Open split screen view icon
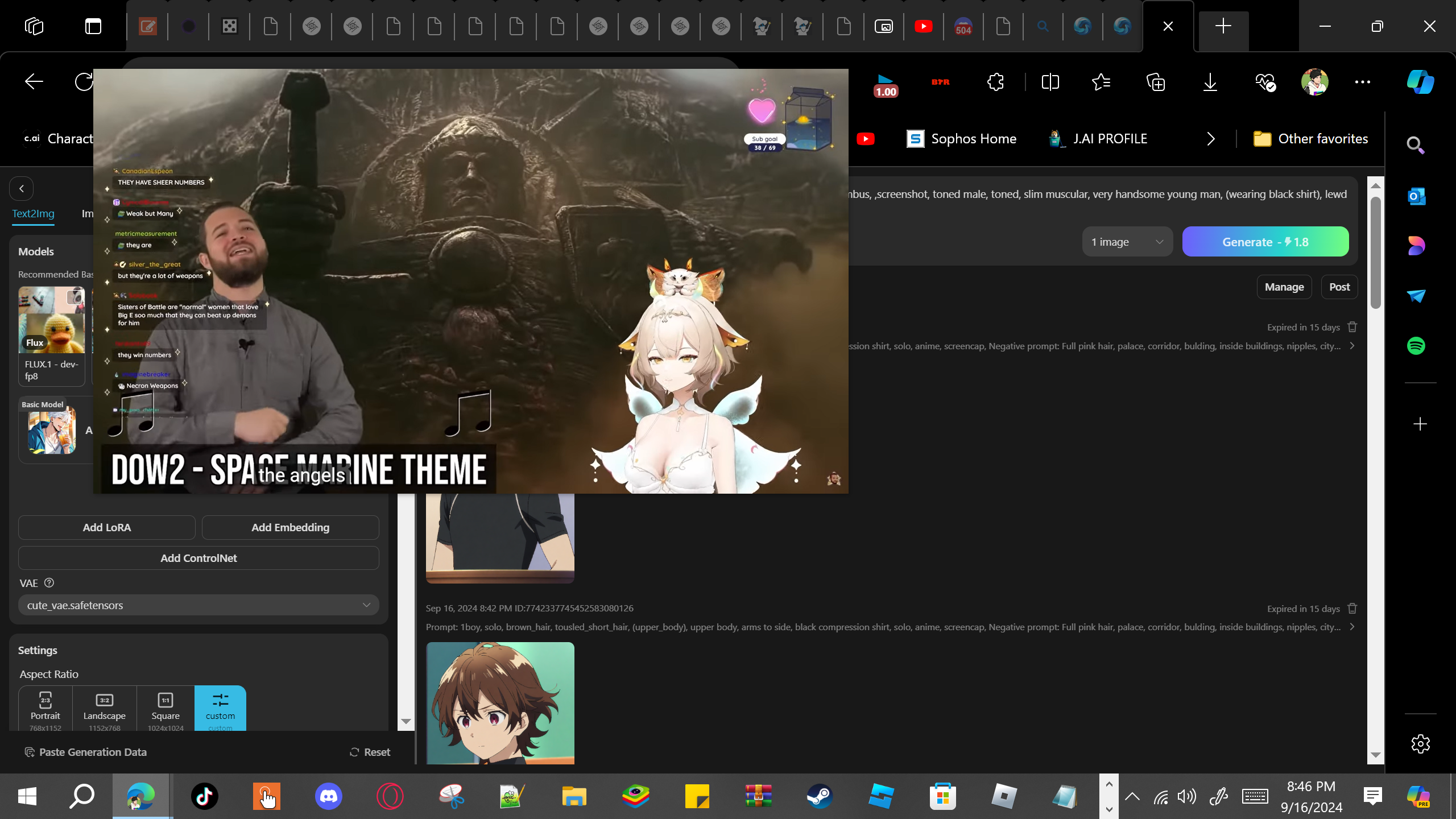 click(1050, 82)
